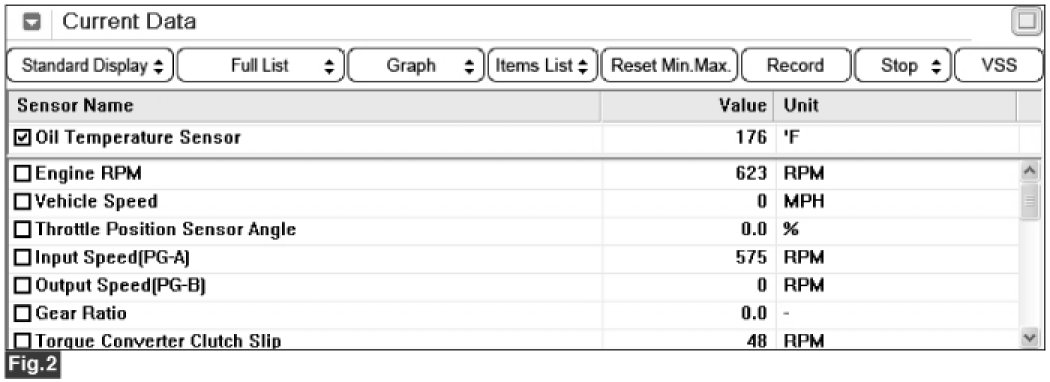Enable the Gear Ratio checkbox
The width and height of the screenshot is (1050, 382).
23,313
